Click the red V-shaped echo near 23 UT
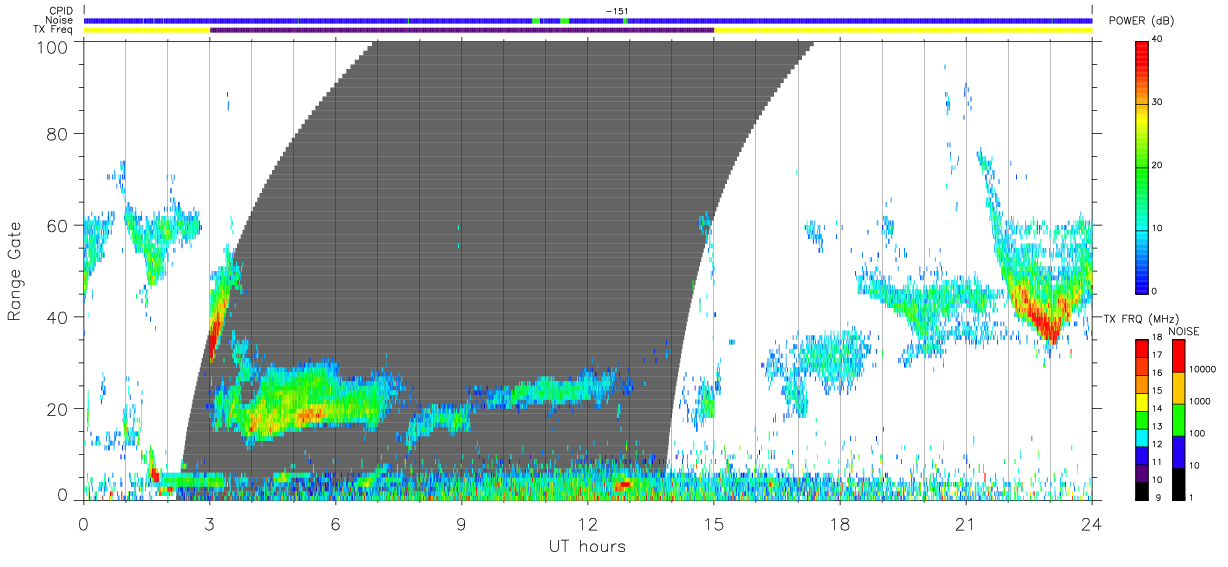 click(x=1045, y=320)
